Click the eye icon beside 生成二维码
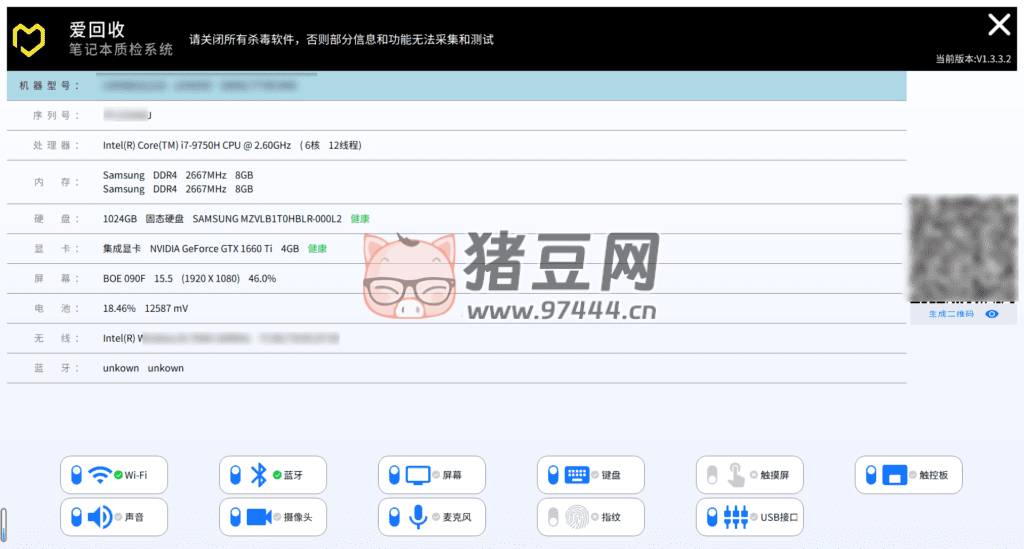The height and width of the screenshot is (549, 1024). pyautogui.click(x=992, y=314)
